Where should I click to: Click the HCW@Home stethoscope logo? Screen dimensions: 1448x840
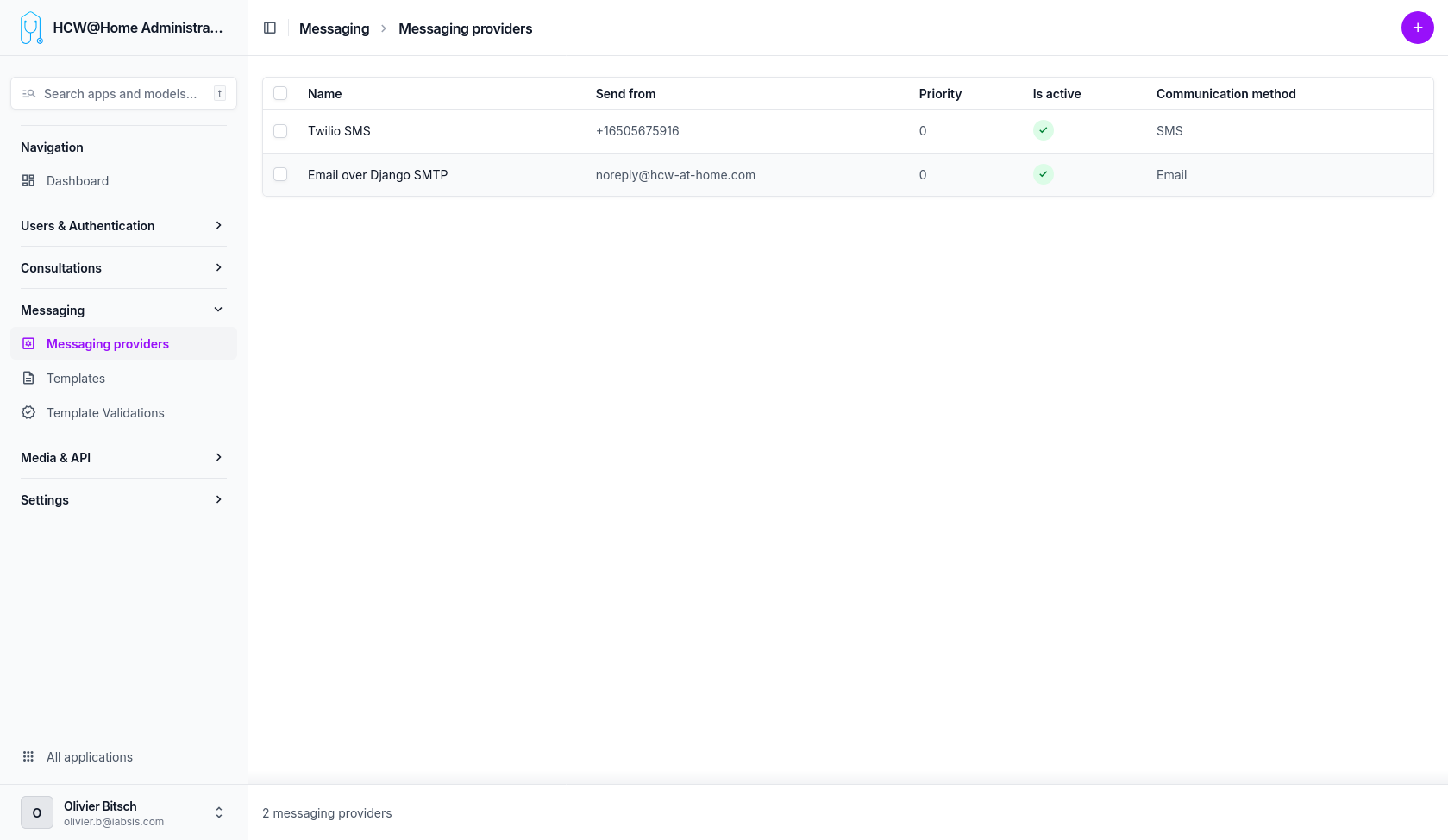click(x=31, y=28)
